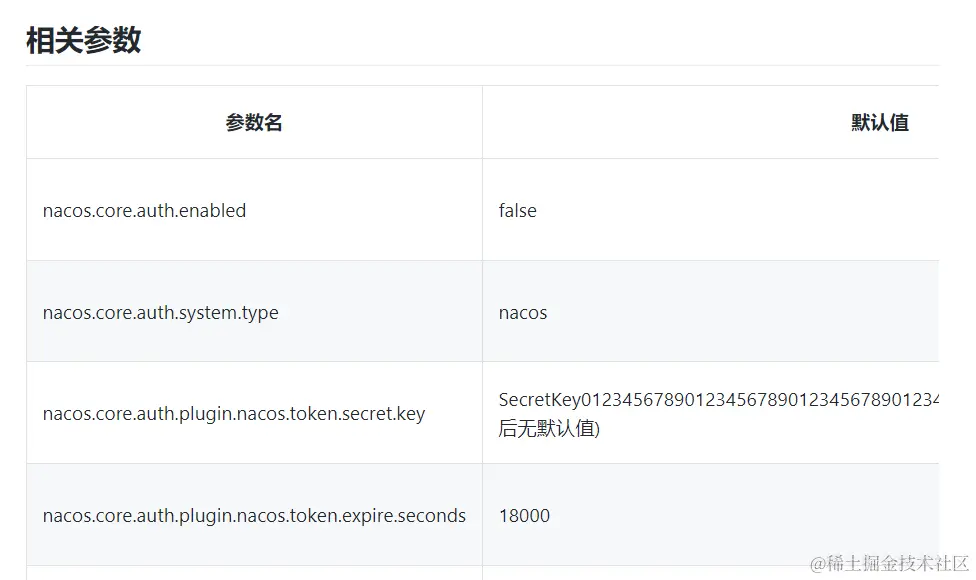Click the default value false

pyautogui.click(x=517, y=210)
